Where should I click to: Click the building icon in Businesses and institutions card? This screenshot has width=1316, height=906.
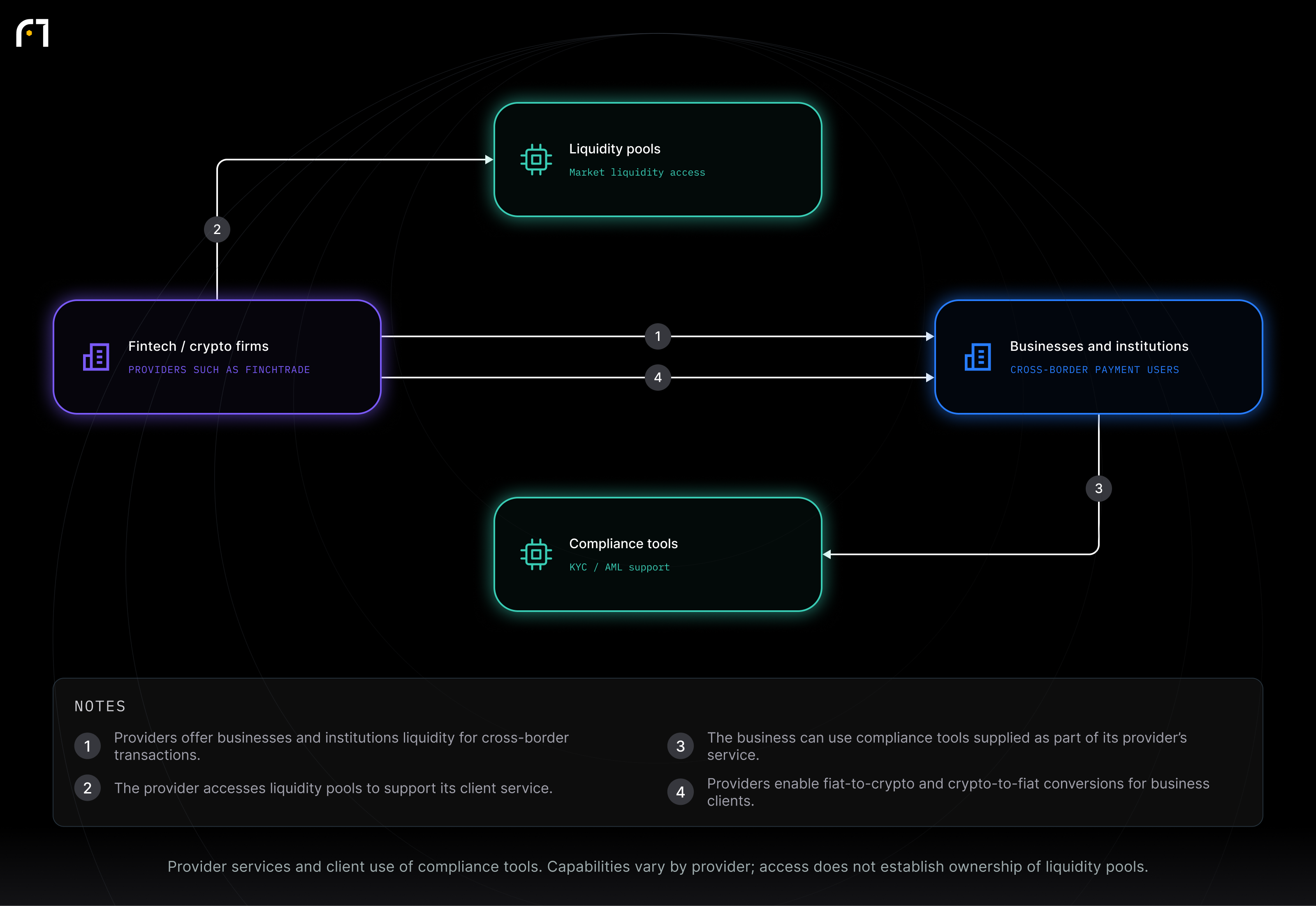pyautogui.click(x=977, y=357)
